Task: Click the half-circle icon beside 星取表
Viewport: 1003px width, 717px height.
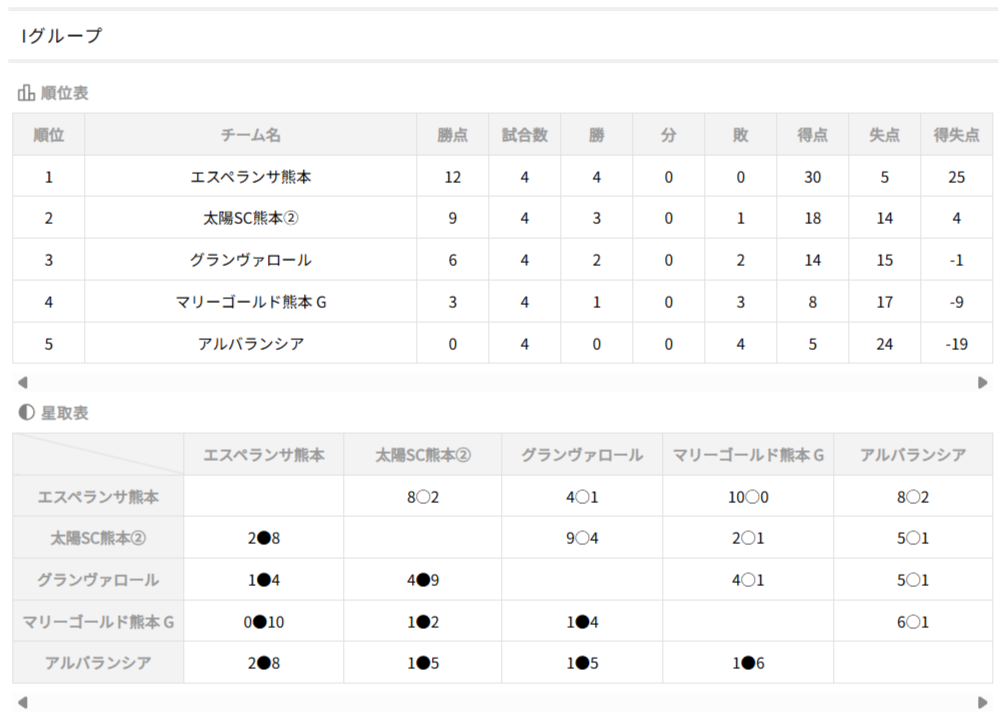Action: coord(26,413)
